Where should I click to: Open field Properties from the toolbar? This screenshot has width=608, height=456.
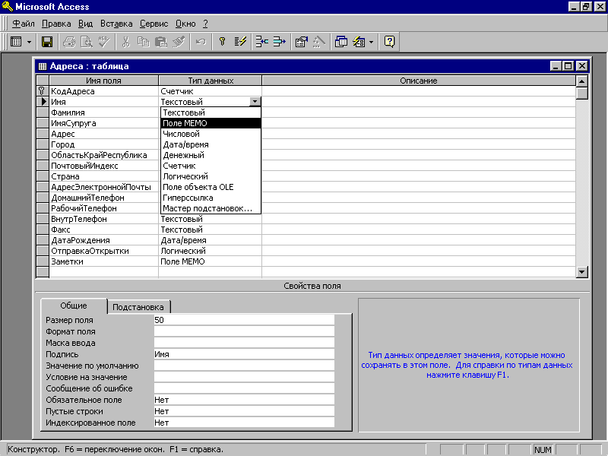(299, 42)
